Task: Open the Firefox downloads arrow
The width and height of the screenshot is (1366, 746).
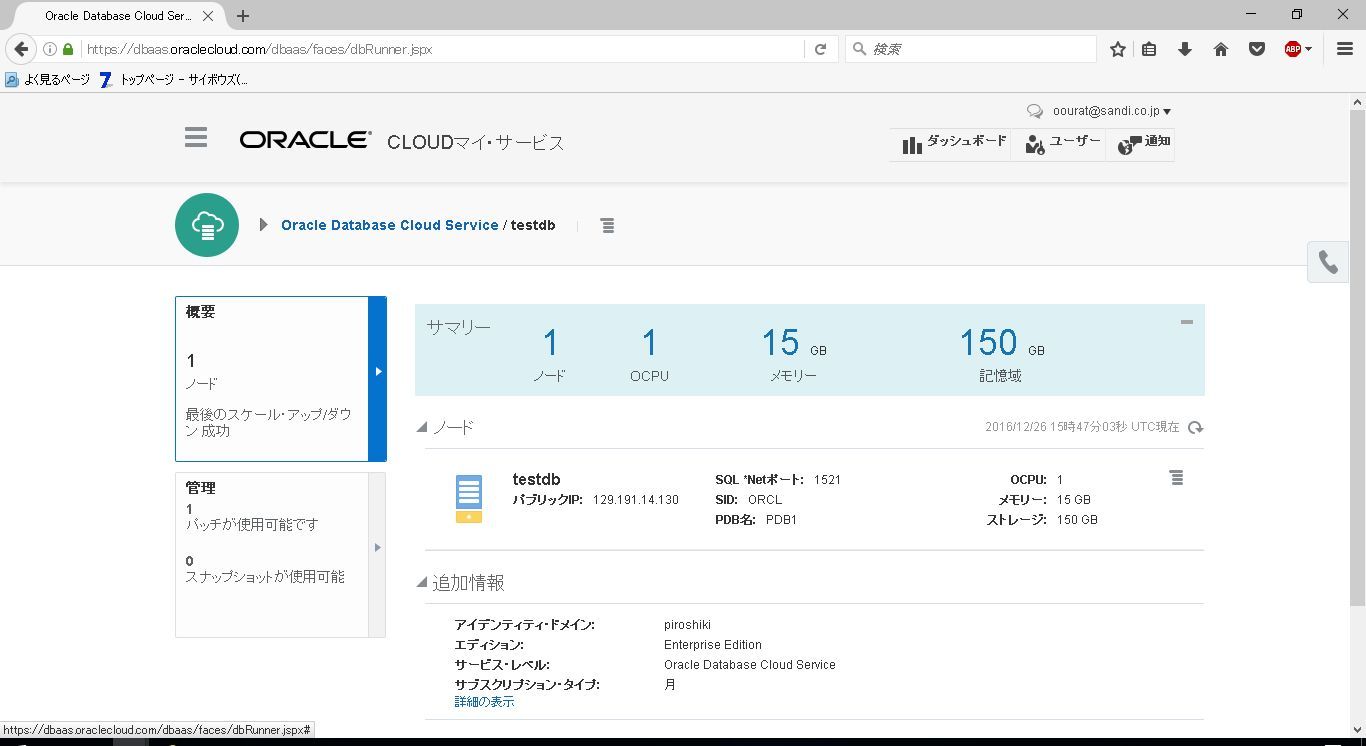Action: coord(1185,49)
